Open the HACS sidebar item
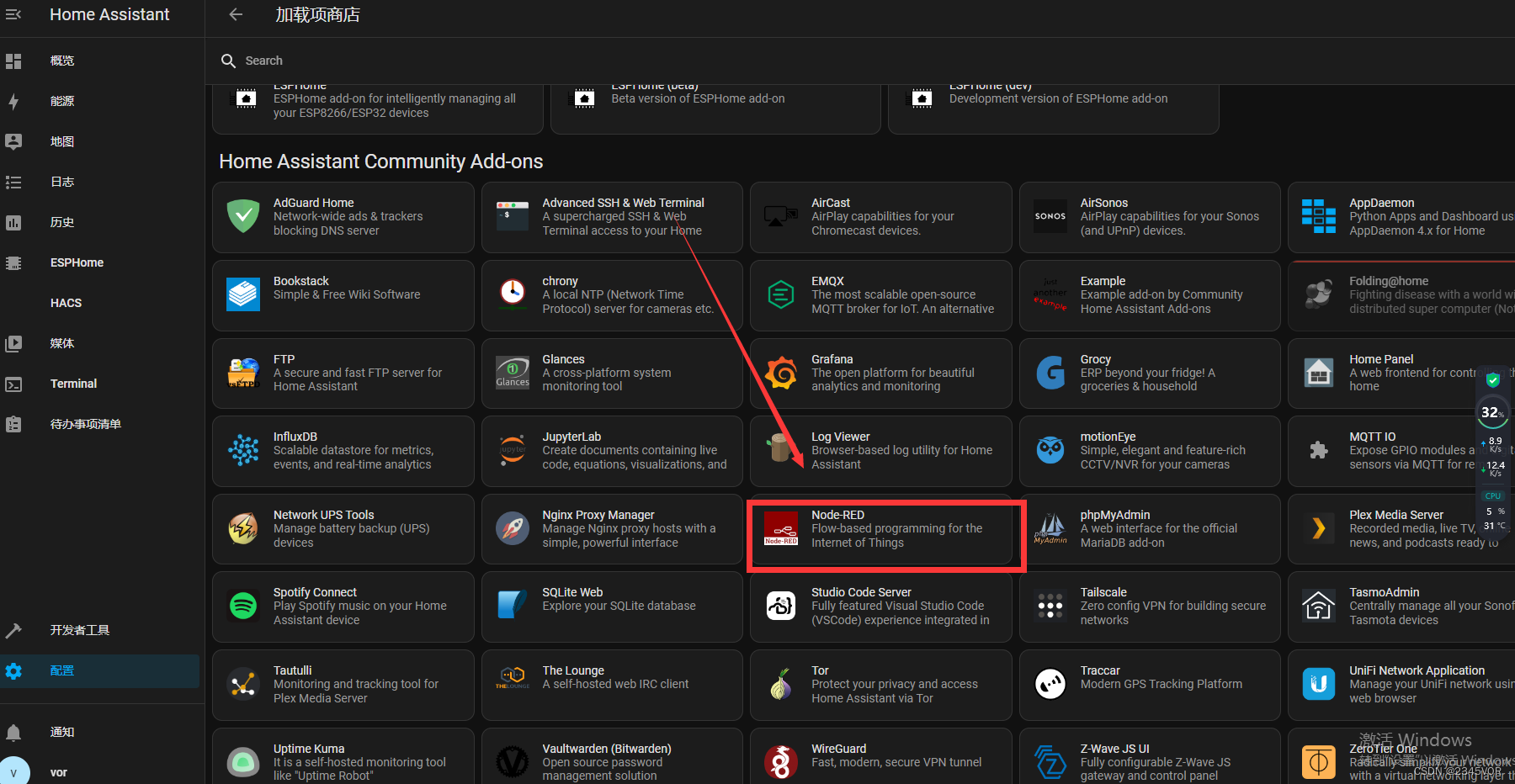The width and height of the screenshot is (1515, 784). click(101, 303)
